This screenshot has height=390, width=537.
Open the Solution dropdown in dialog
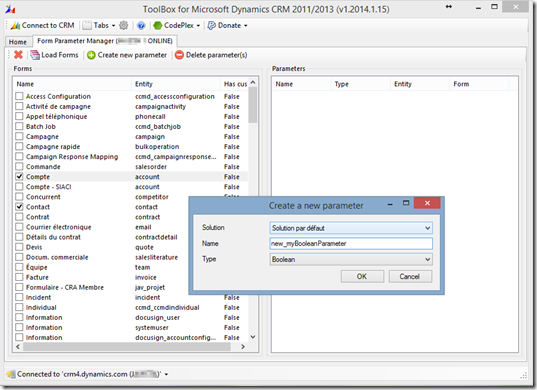click(351, 228)
